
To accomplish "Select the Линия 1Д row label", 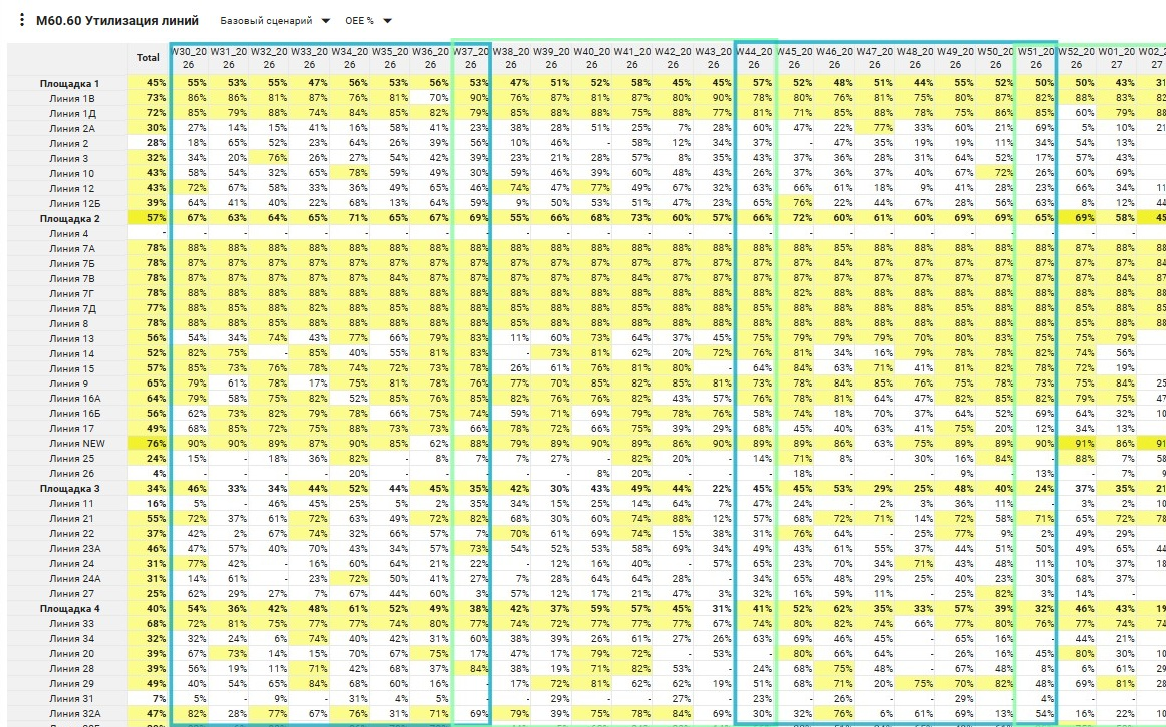I will coord(71,113).
